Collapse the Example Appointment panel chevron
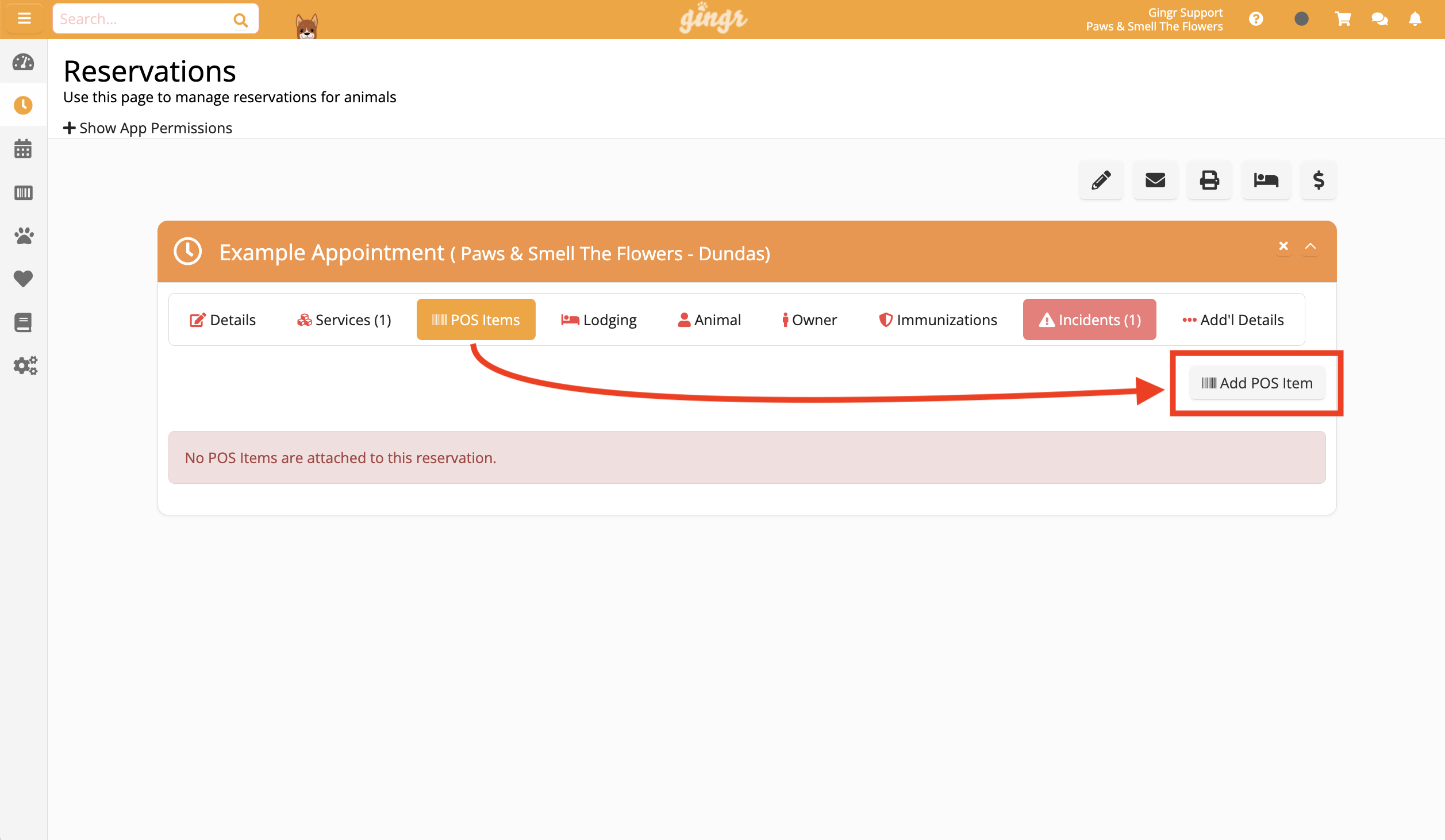This screenshot has height=840, width=1445. (x=1311, y=246)
